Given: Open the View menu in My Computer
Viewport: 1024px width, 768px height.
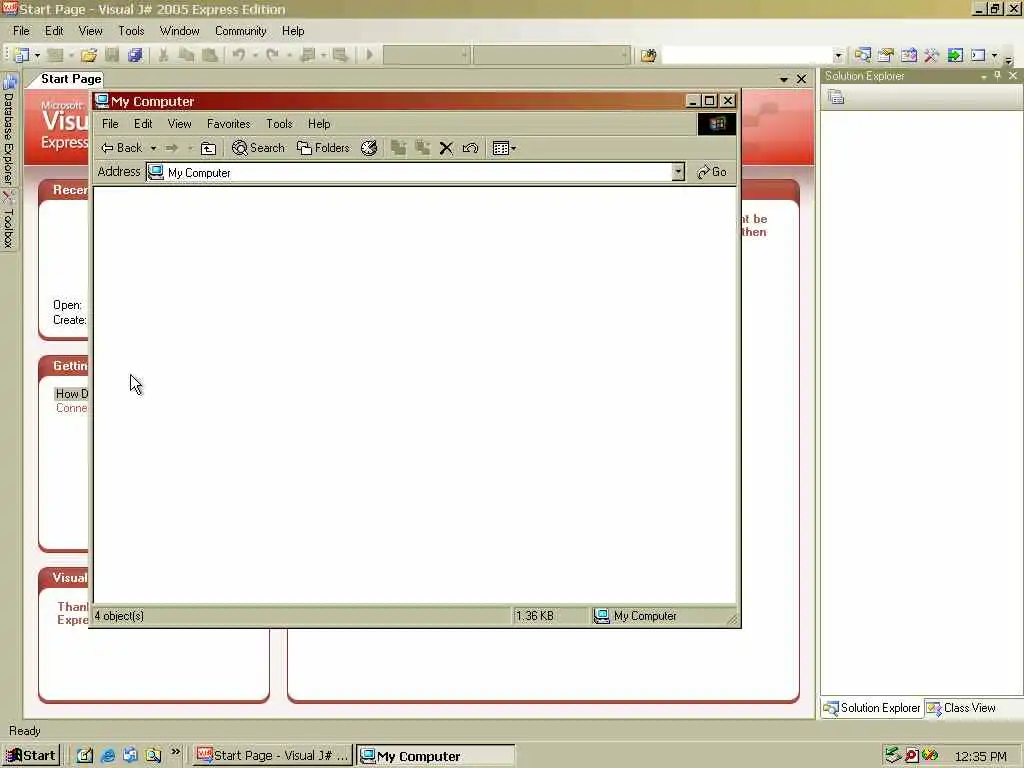Looking at the screenshot, I should point(180,123).
